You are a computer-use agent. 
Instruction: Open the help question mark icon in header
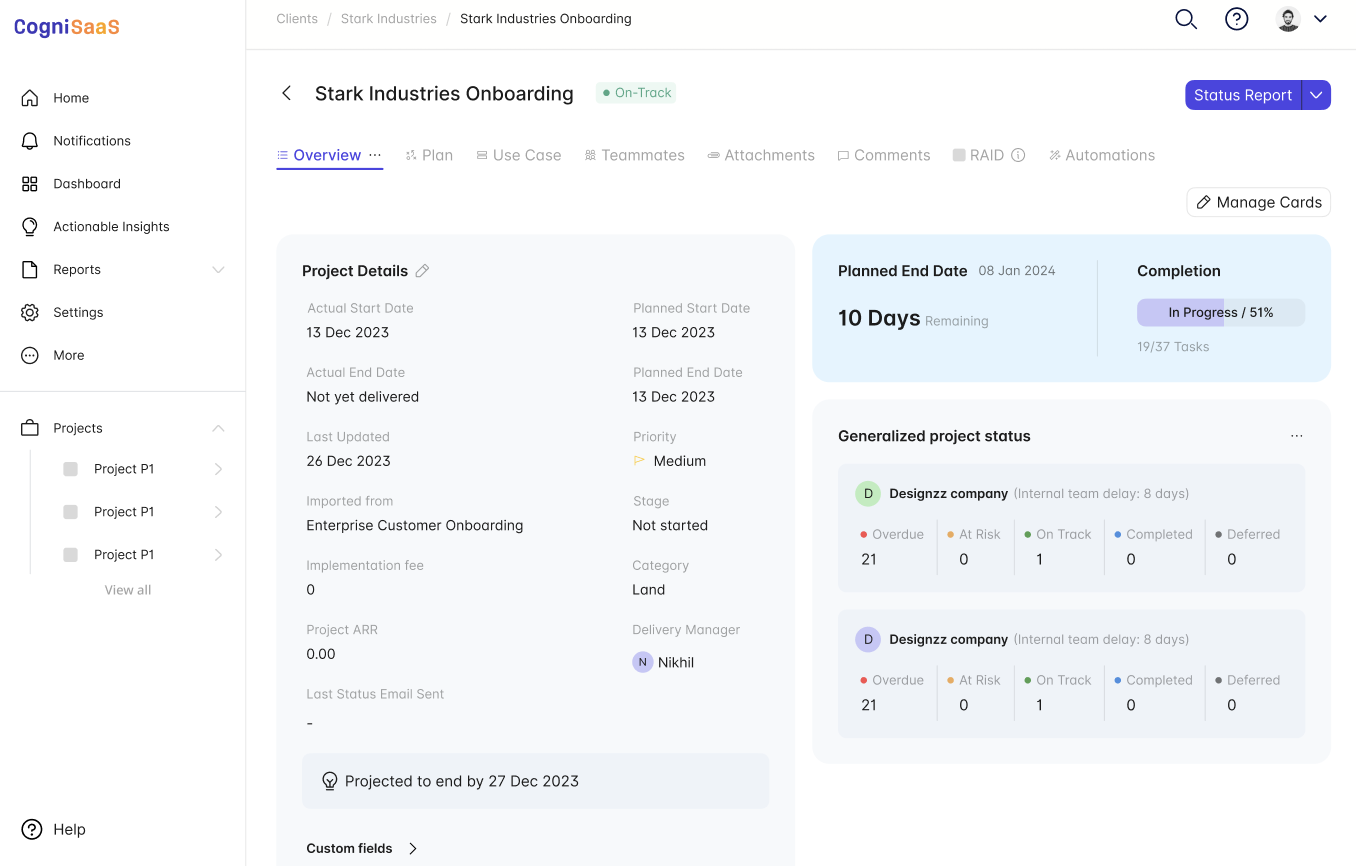click(1237, 19)
